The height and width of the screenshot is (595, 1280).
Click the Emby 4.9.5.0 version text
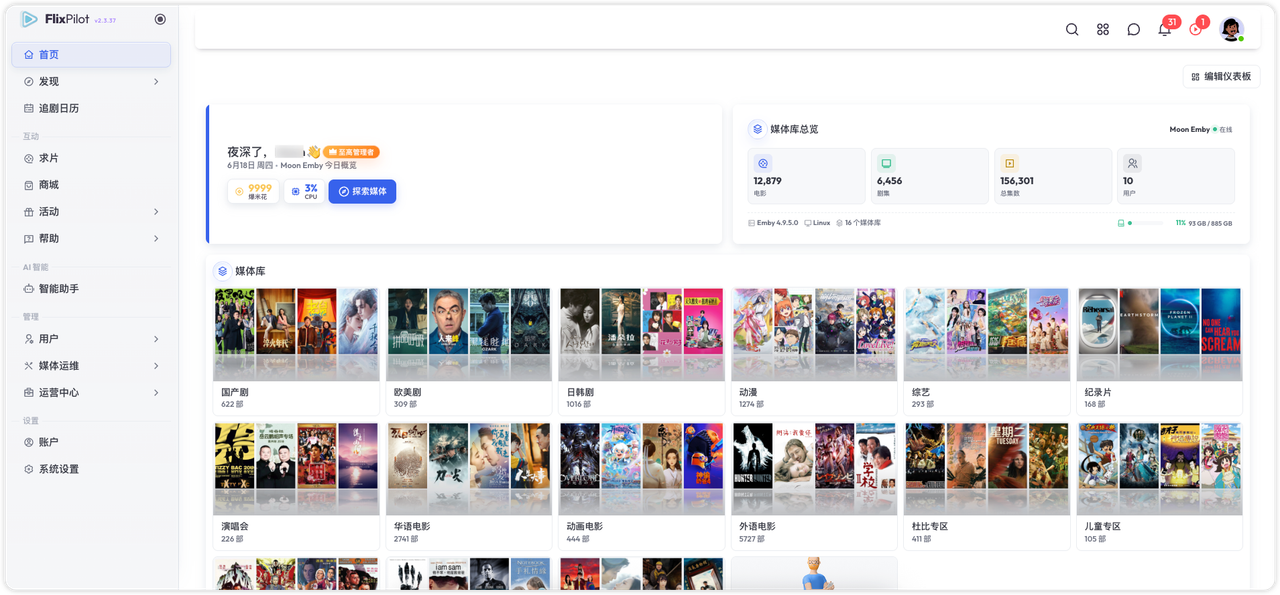tap(777, 223)
